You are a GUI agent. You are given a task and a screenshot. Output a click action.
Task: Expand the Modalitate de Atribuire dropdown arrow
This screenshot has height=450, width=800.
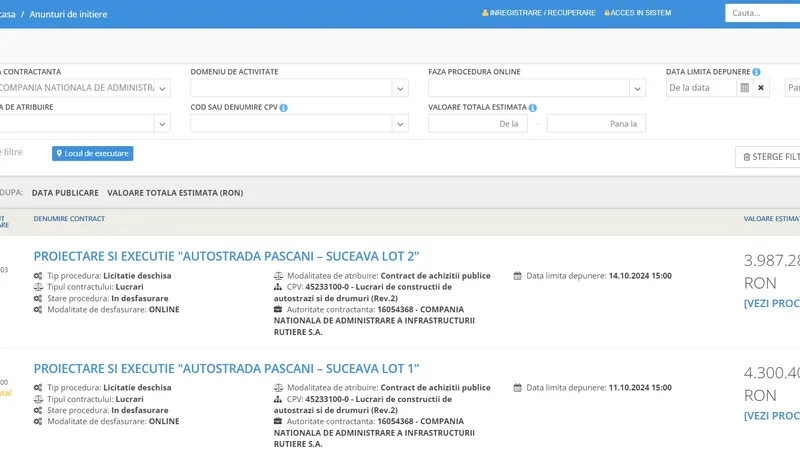[162, 124]
